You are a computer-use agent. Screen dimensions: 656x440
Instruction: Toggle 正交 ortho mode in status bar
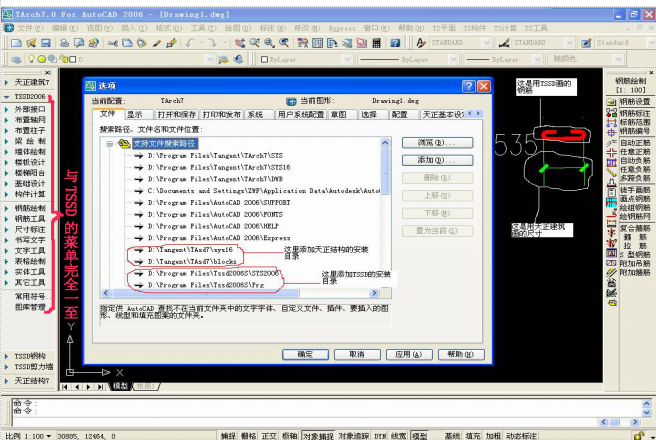coord(269,436)
